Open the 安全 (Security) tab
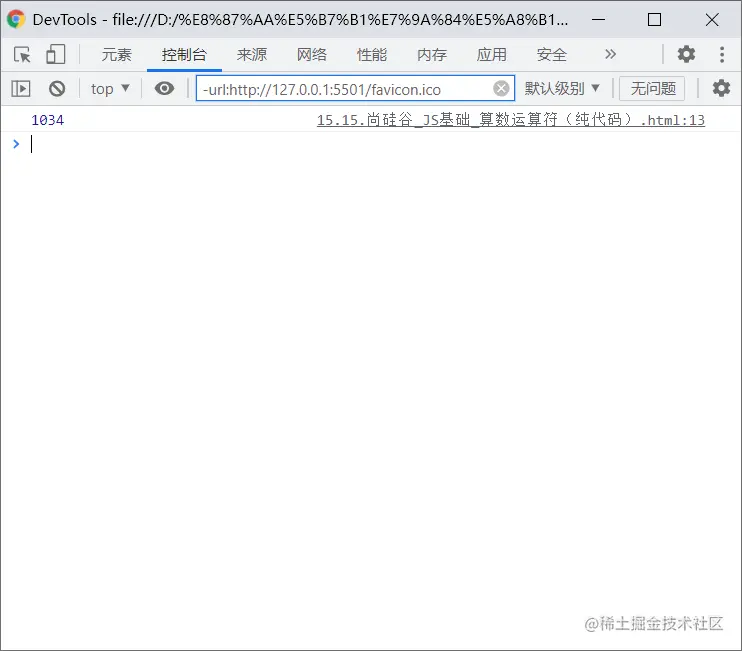The image size is (742, 651). pyautogui.click(x=552, y=54)
